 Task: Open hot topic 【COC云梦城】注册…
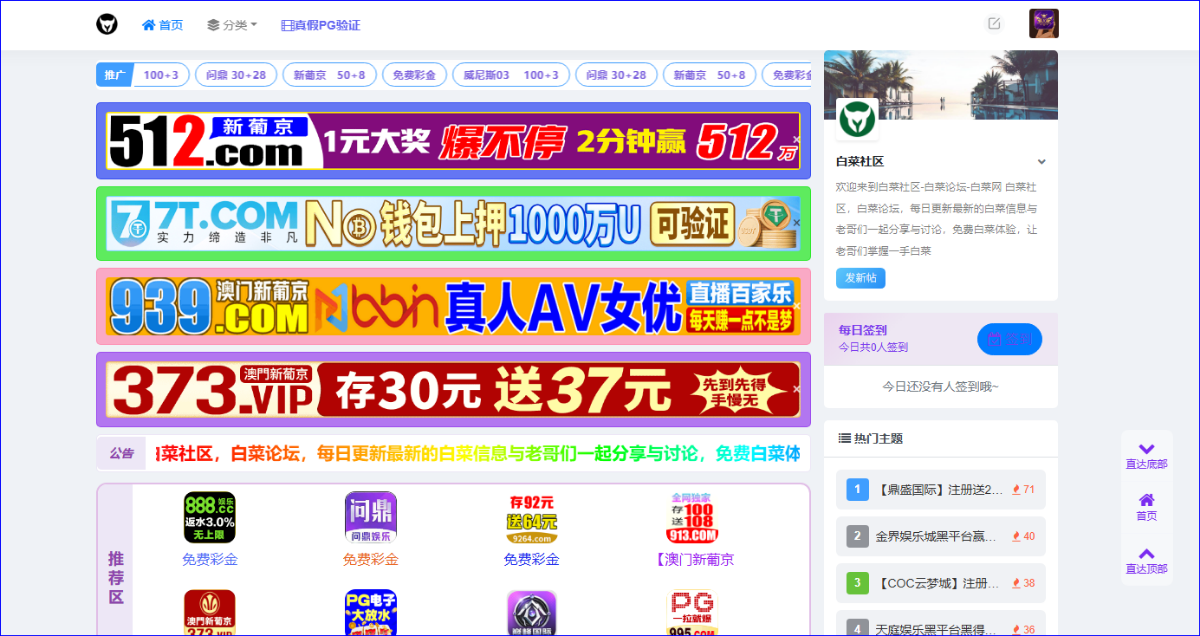click(937, 583)
